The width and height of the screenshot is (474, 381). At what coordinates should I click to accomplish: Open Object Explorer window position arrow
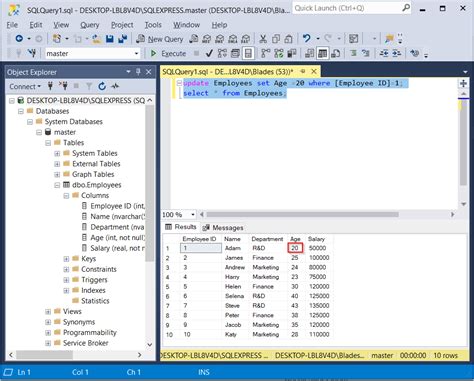(x=128, y=72)
